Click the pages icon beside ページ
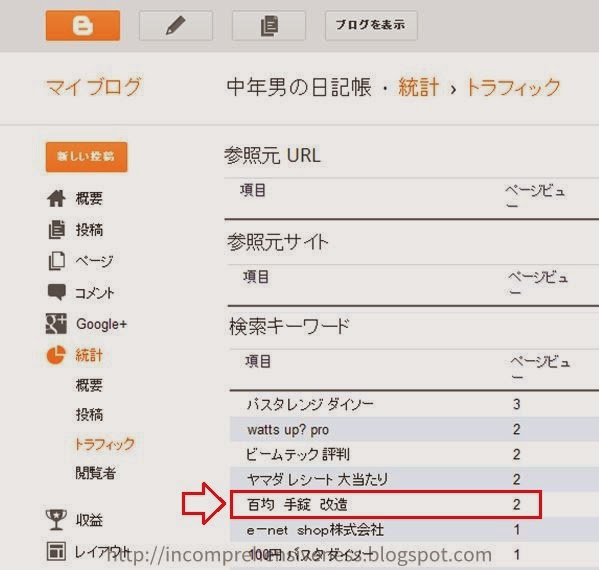Viewport: 599px width, 570px height. coord(57,261)
